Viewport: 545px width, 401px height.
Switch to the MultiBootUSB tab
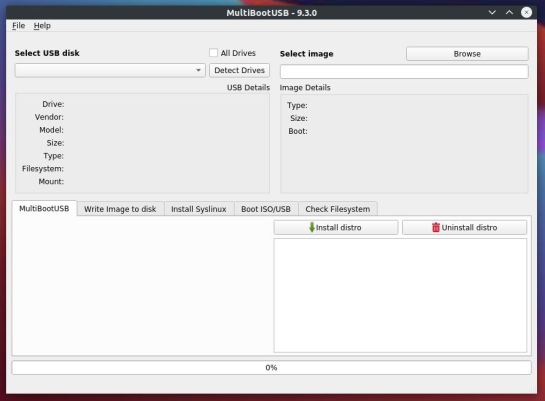(44, 208)
